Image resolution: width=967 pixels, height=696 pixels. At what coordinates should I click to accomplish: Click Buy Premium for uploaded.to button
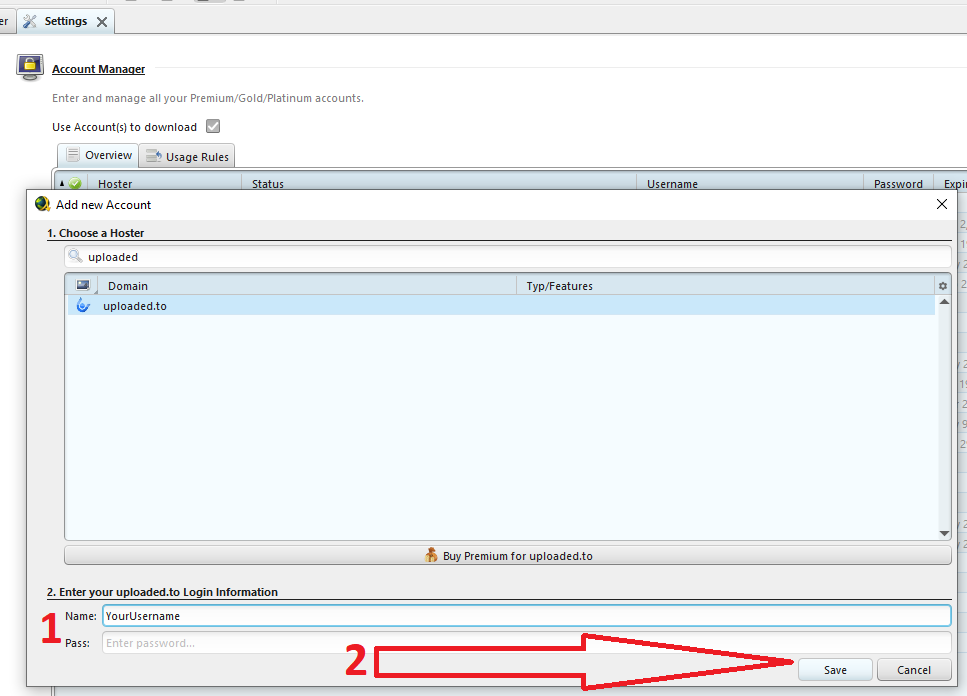pos(508,555)
